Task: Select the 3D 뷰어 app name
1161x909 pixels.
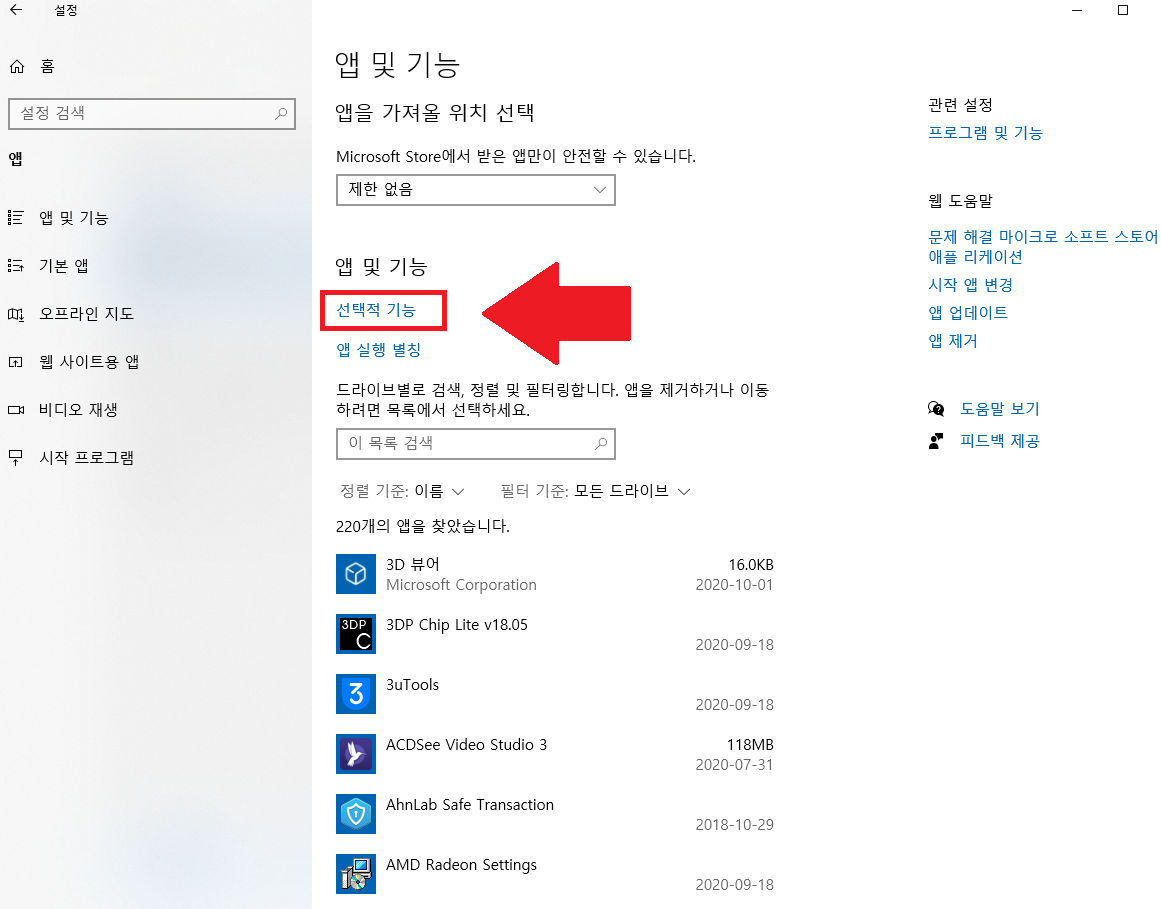Action: point(412,565)
